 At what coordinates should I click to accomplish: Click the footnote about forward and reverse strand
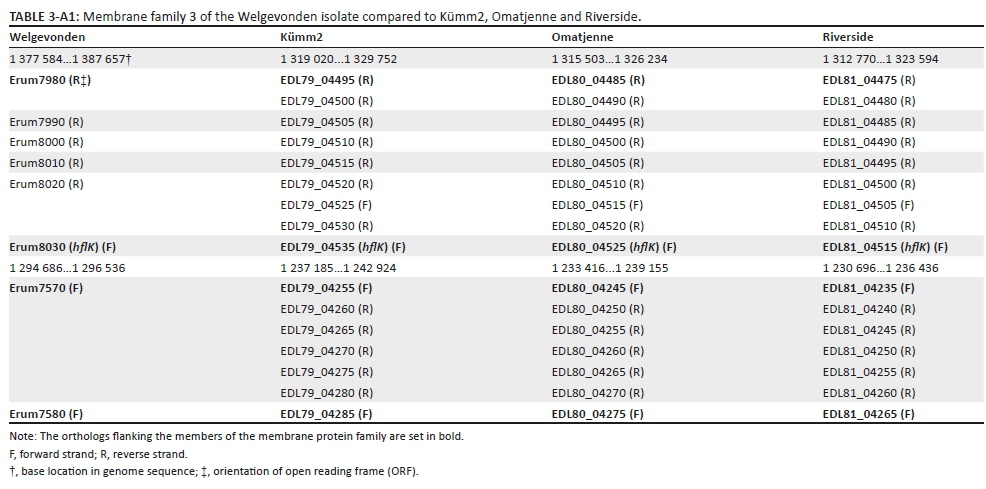tap(98, 454)
